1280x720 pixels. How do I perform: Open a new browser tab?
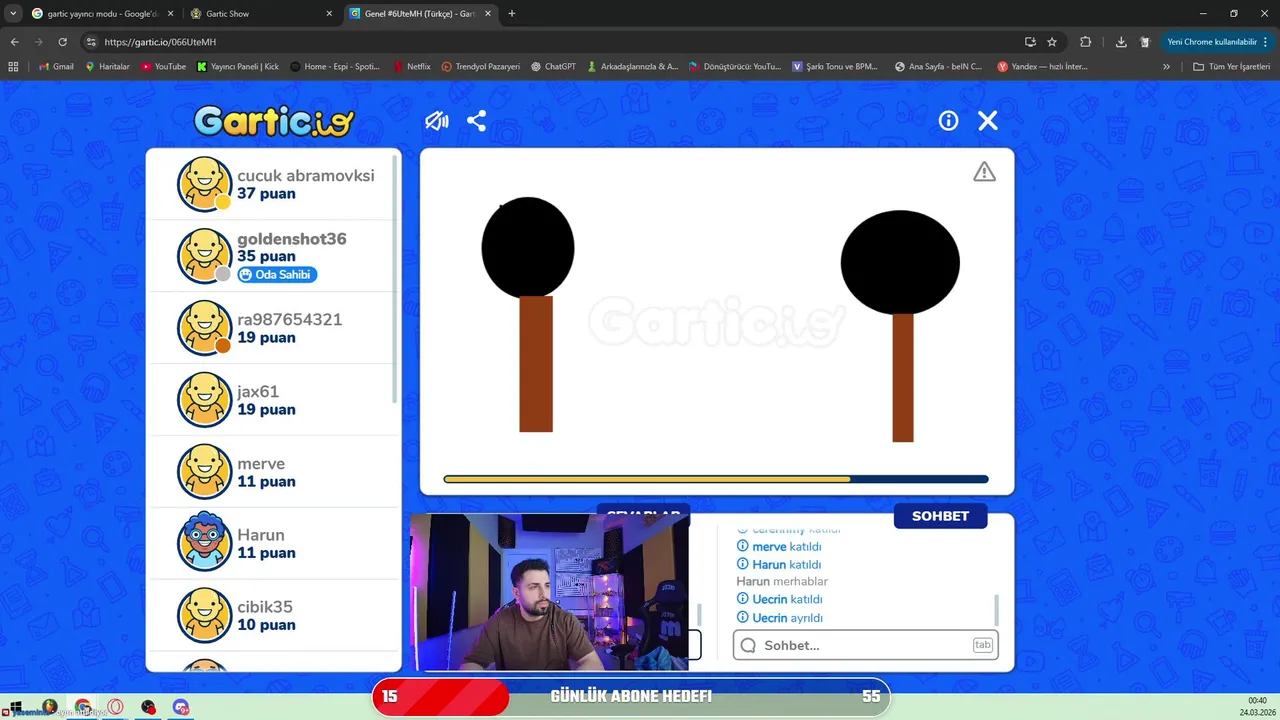click(512, 14)
